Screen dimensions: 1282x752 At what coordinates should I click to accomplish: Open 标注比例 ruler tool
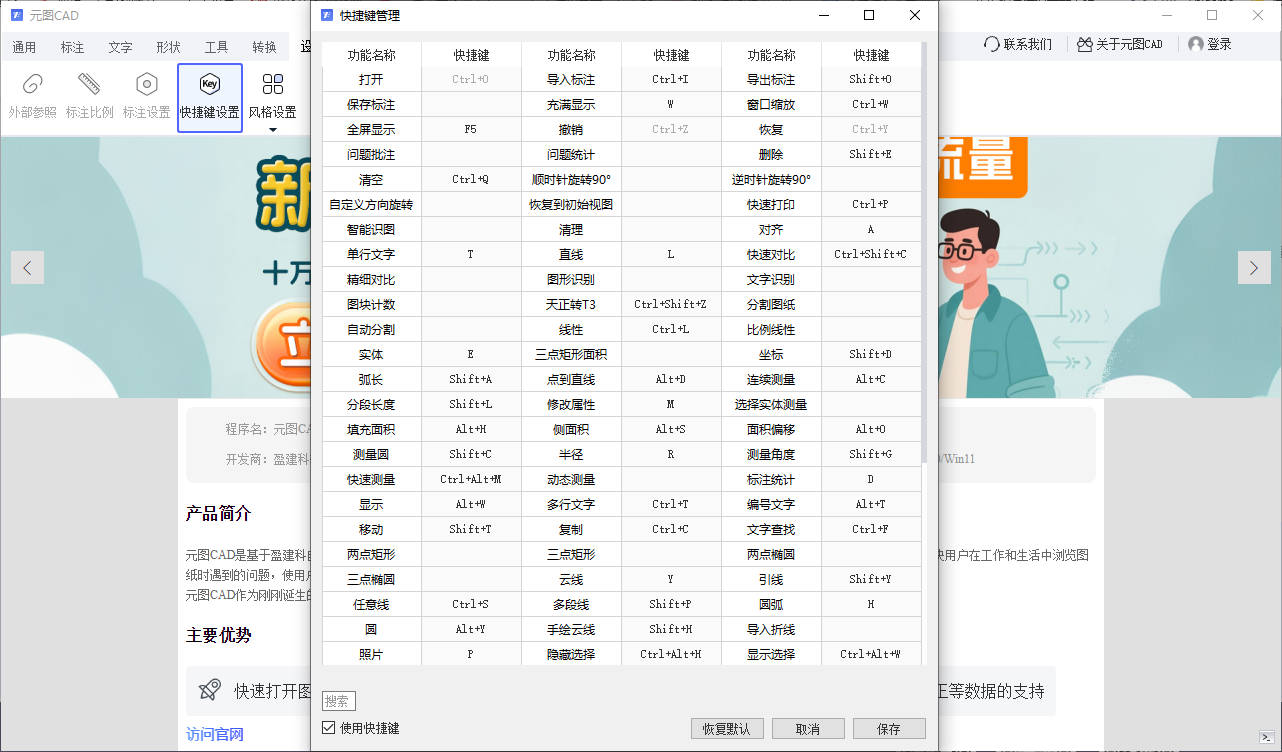[89, 84]
